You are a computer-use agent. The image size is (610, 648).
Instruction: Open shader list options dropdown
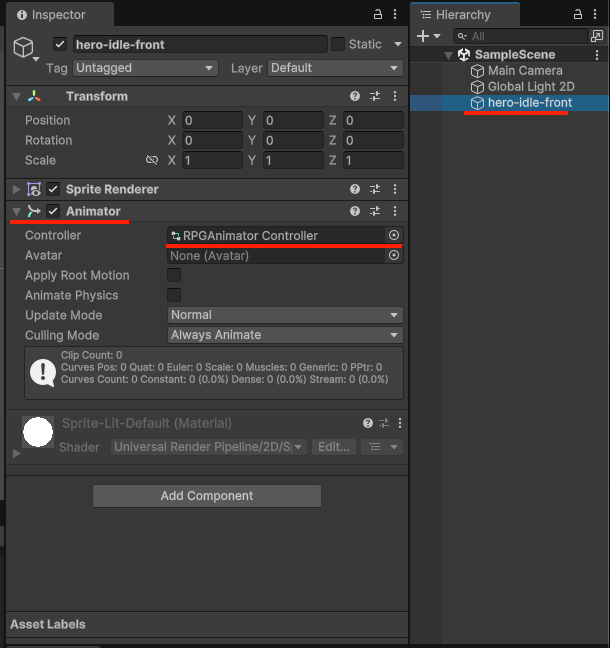click(x=382, y=447)
